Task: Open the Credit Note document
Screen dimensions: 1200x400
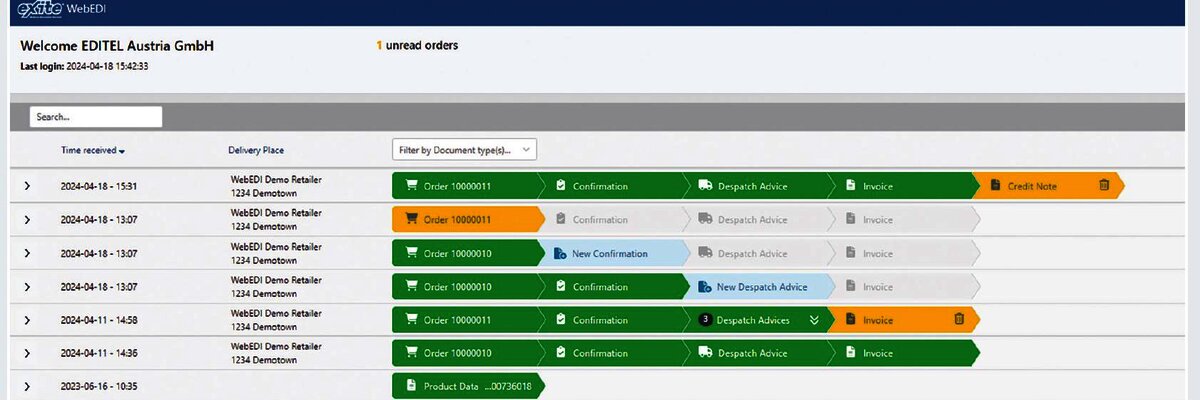Action: tap(1031, 186)
